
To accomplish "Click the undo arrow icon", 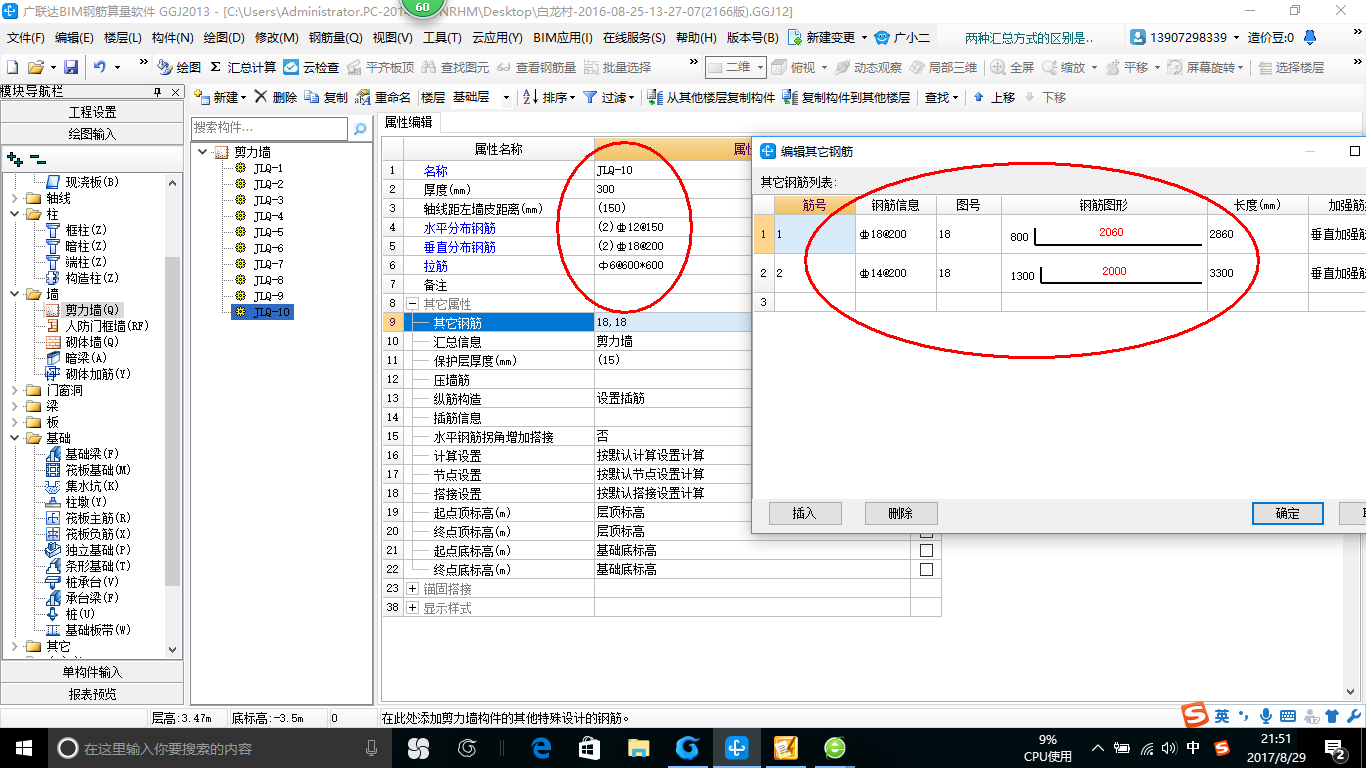I will click(x=100, y=67).
